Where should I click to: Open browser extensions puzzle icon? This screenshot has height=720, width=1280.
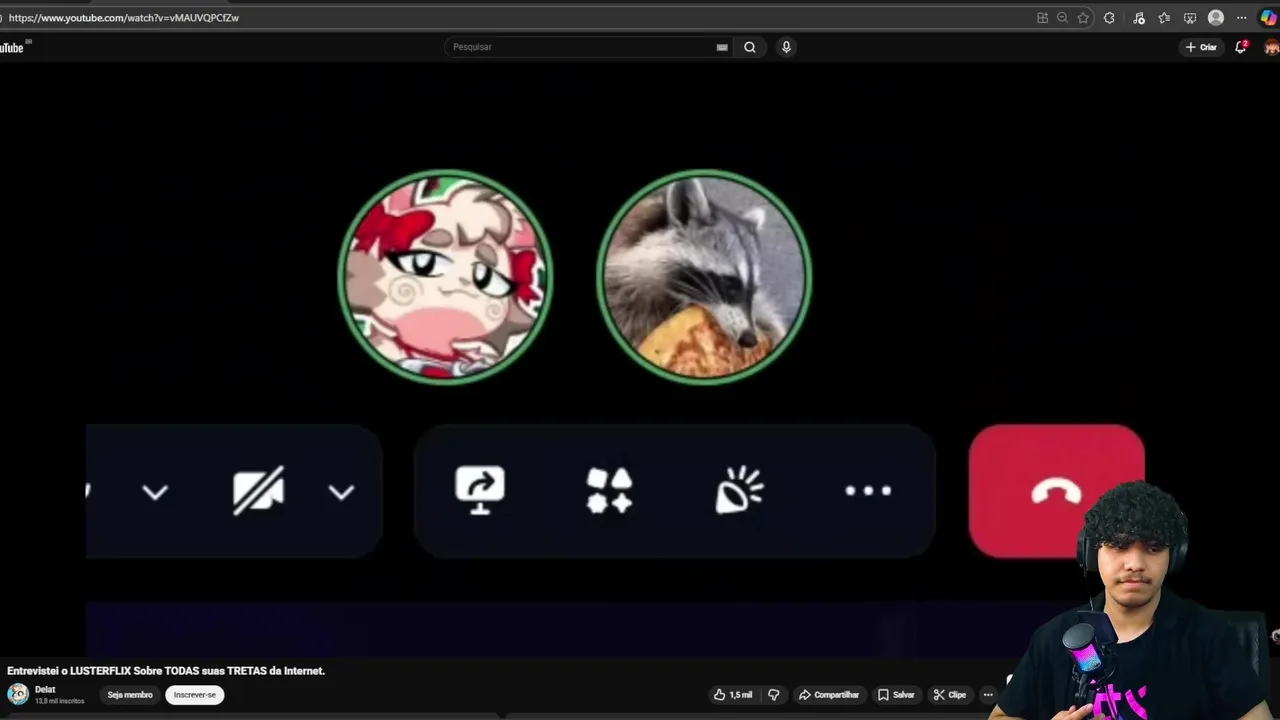point(1109,18)
